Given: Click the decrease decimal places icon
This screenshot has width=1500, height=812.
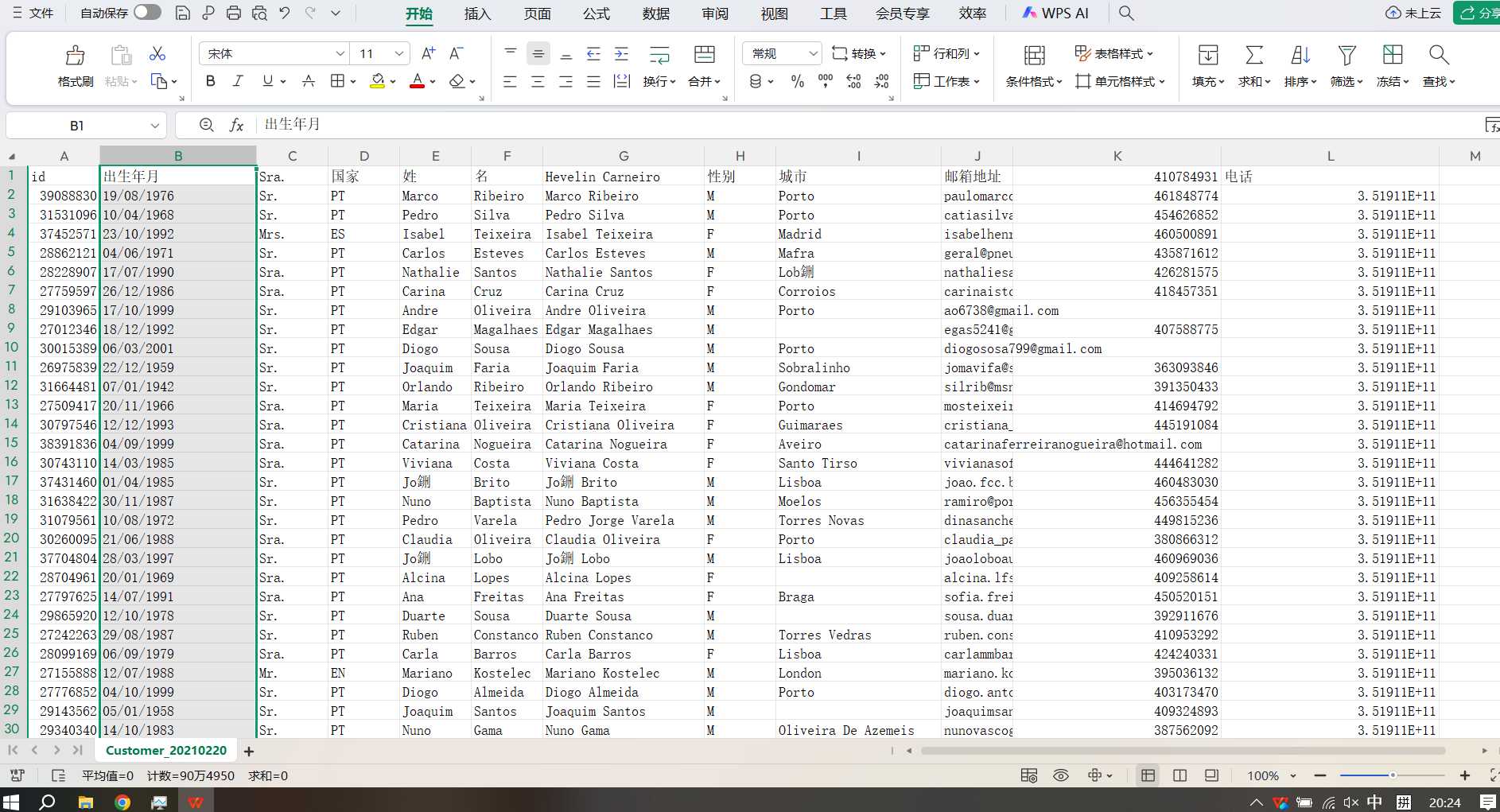Looking at the screenshot, I should [881, 81].
